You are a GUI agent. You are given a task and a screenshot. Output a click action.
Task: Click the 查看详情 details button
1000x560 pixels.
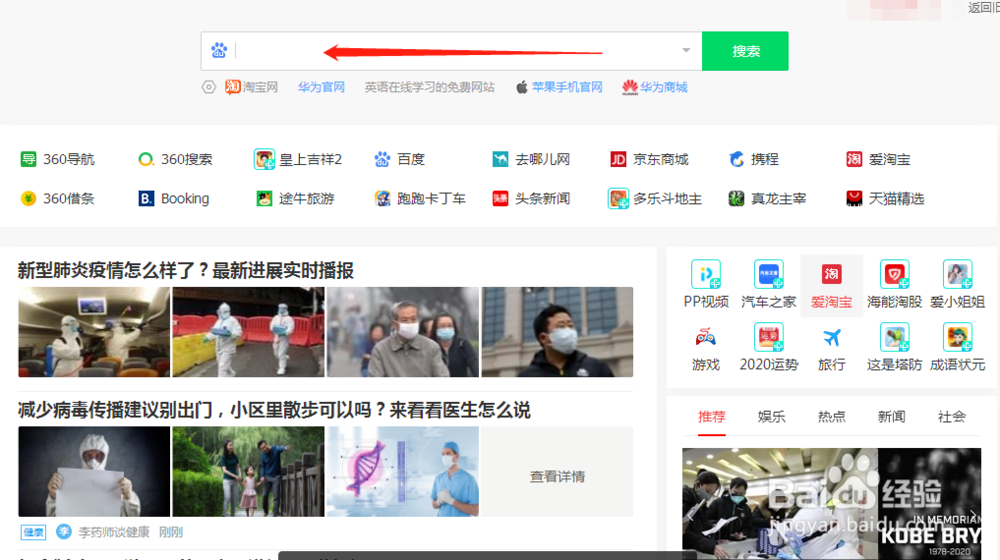(557, 471)
